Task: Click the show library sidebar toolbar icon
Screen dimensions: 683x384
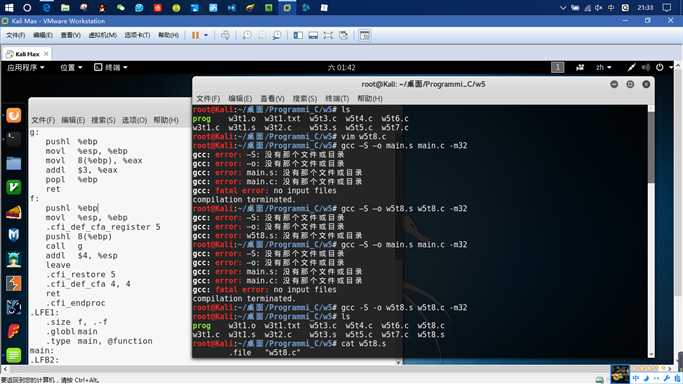Action: coord(298,35)
